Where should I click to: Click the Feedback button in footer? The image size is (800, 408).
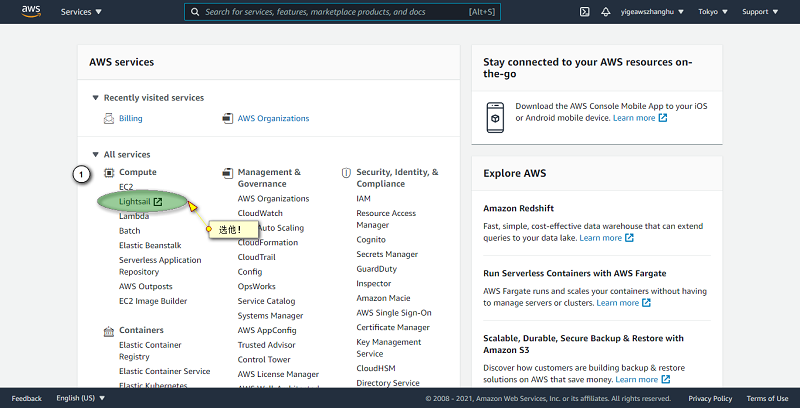tap(27, 398)
